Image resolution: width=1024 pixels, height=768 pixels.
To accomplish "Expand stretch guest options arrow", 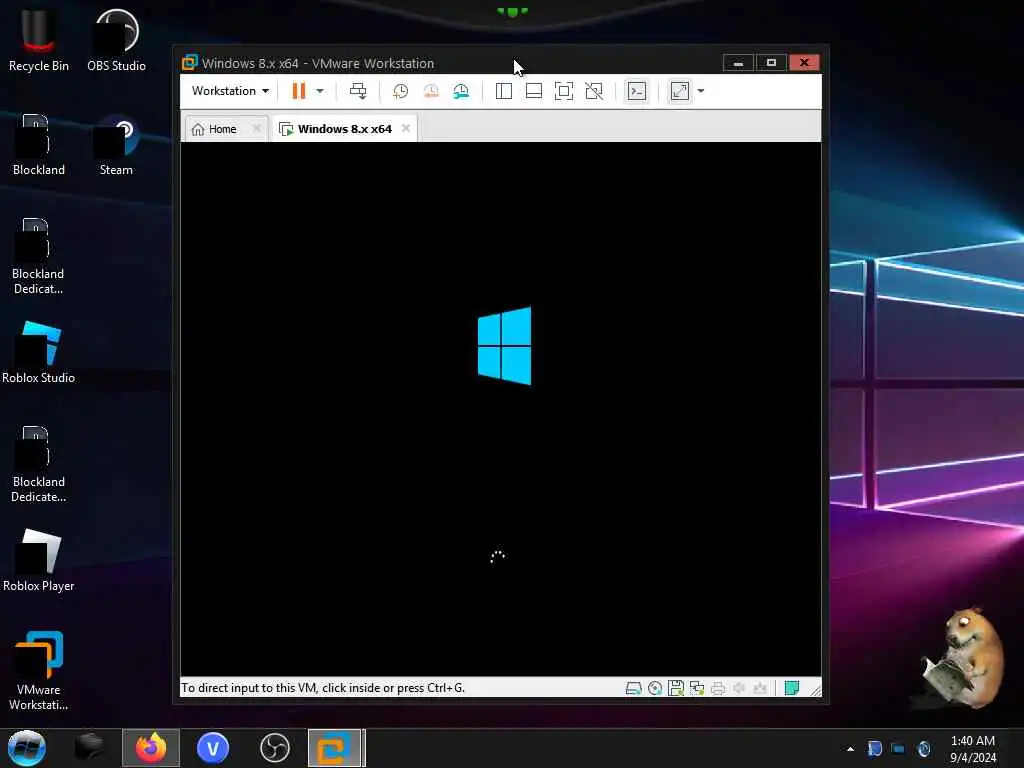I will 701,91.
